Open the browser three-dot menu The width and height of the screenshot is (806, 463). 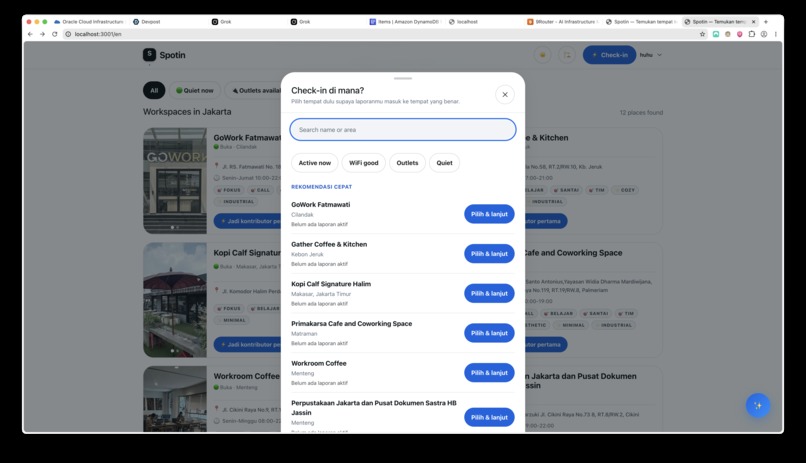(x=776, y=34)
